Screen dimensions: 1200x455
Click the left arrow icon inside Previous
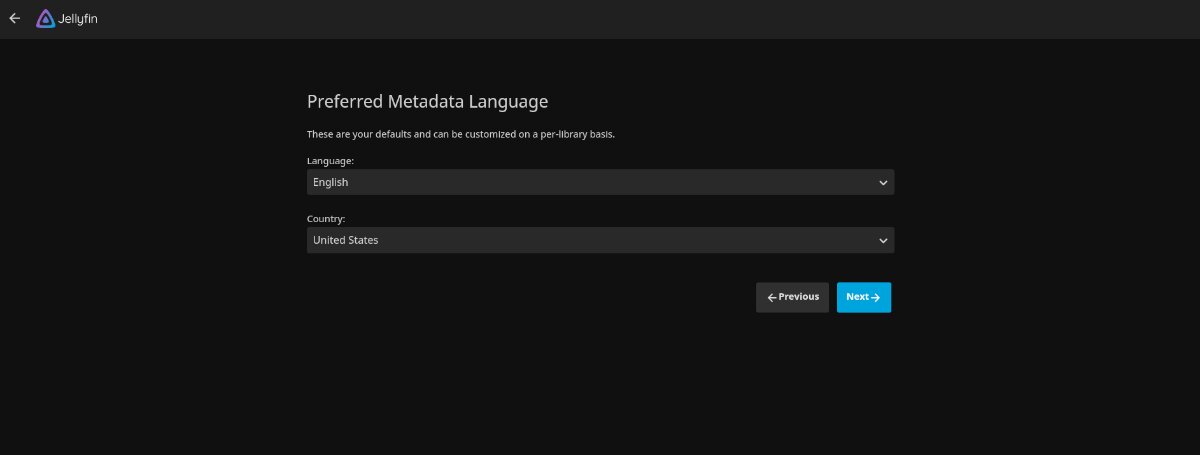[x=772, y=297]
